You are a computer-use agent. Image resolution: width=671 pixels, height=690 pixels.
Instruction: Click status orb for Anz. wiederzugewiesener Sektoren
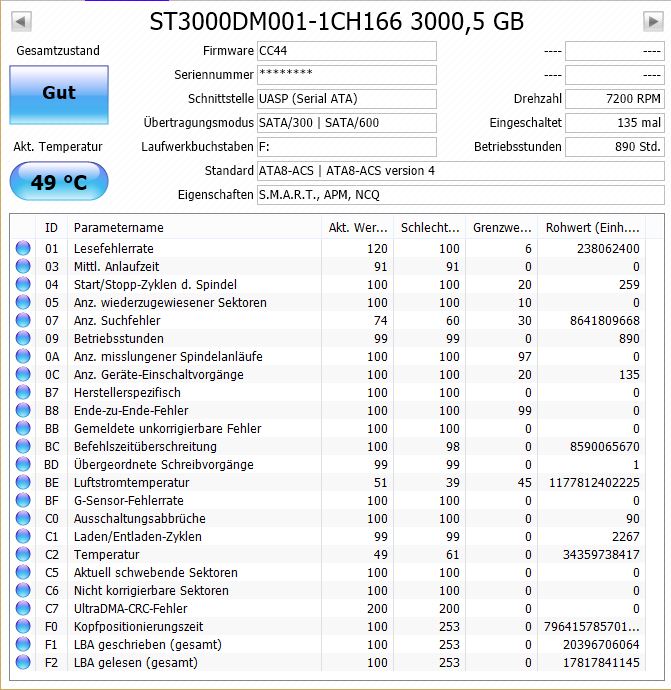(23, 302)
